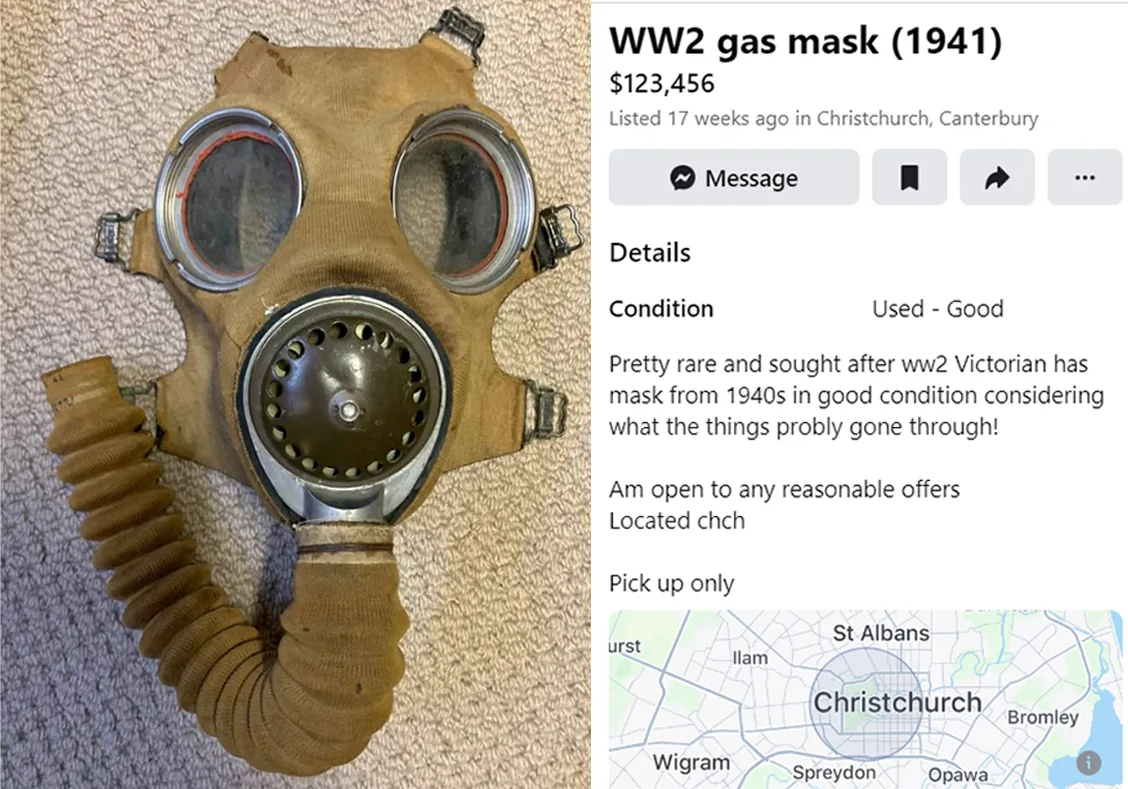Save listing with the bookmark icon
Screen dimensions: 1128x789
pos(909,177)
